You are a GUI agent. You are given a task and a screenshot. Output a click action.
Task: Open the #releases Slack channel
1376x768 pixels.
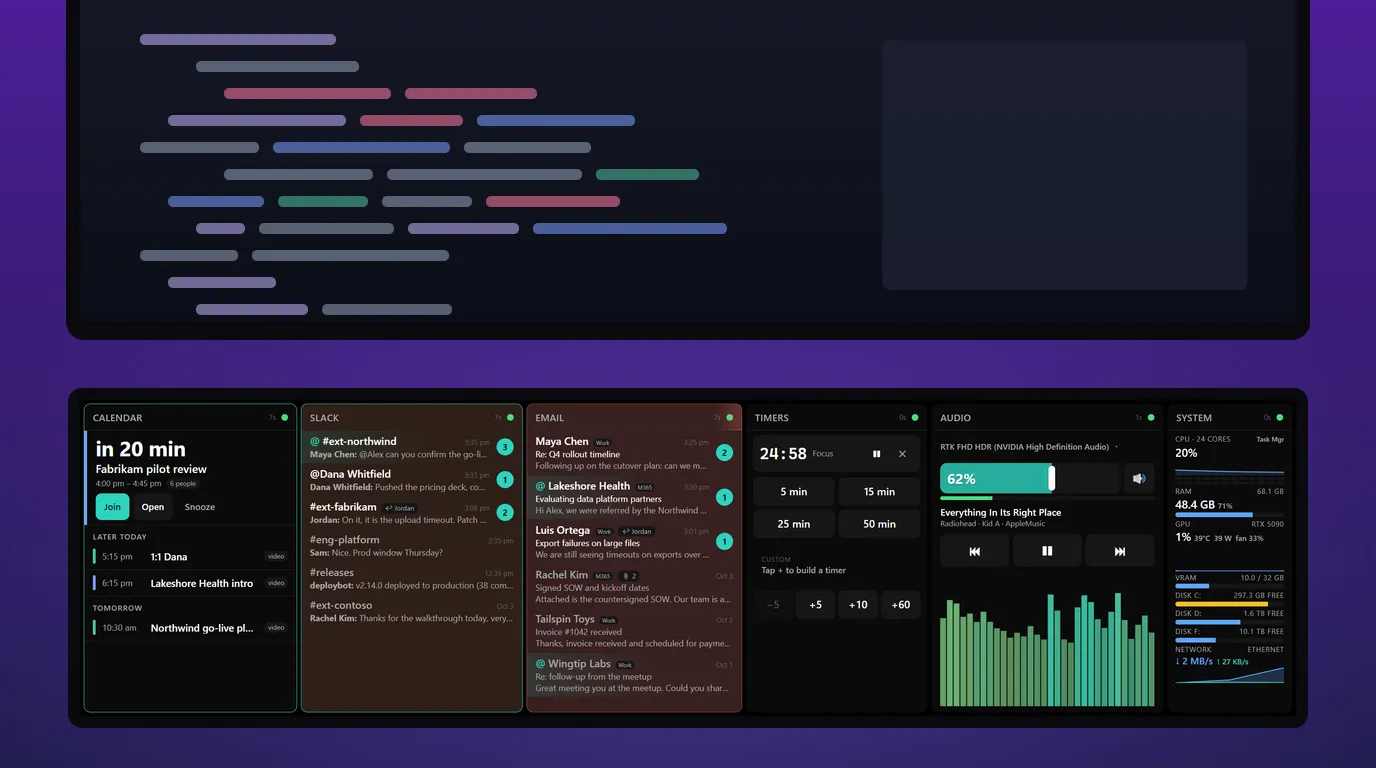coord(412,579)
